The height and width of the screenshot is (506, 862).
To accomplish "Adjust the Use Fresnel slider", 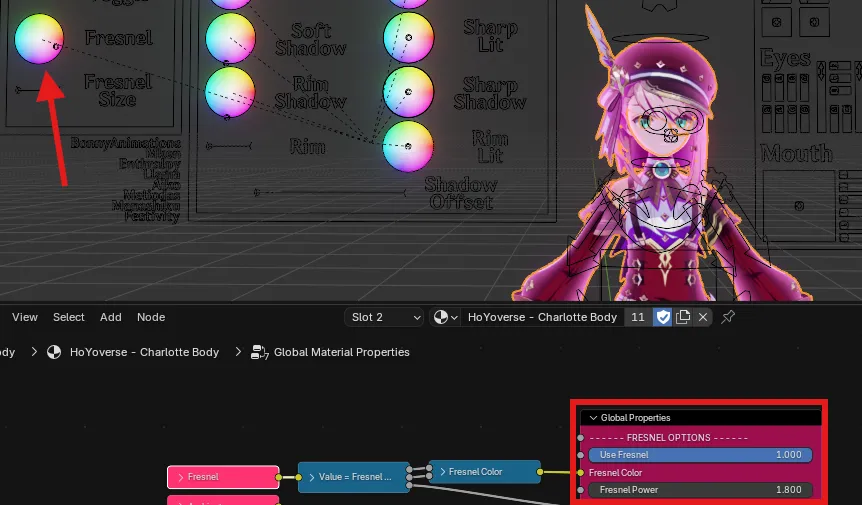I will point(700,455).
